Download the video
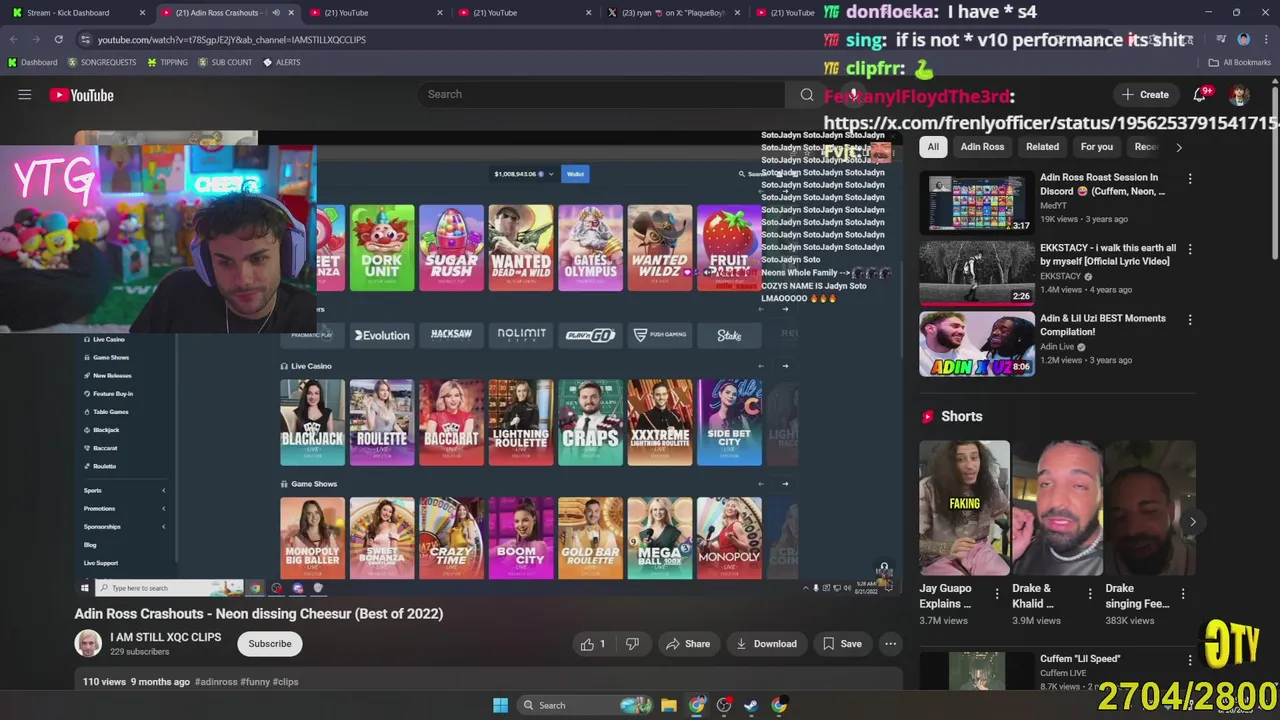 (x=766, y=644)
